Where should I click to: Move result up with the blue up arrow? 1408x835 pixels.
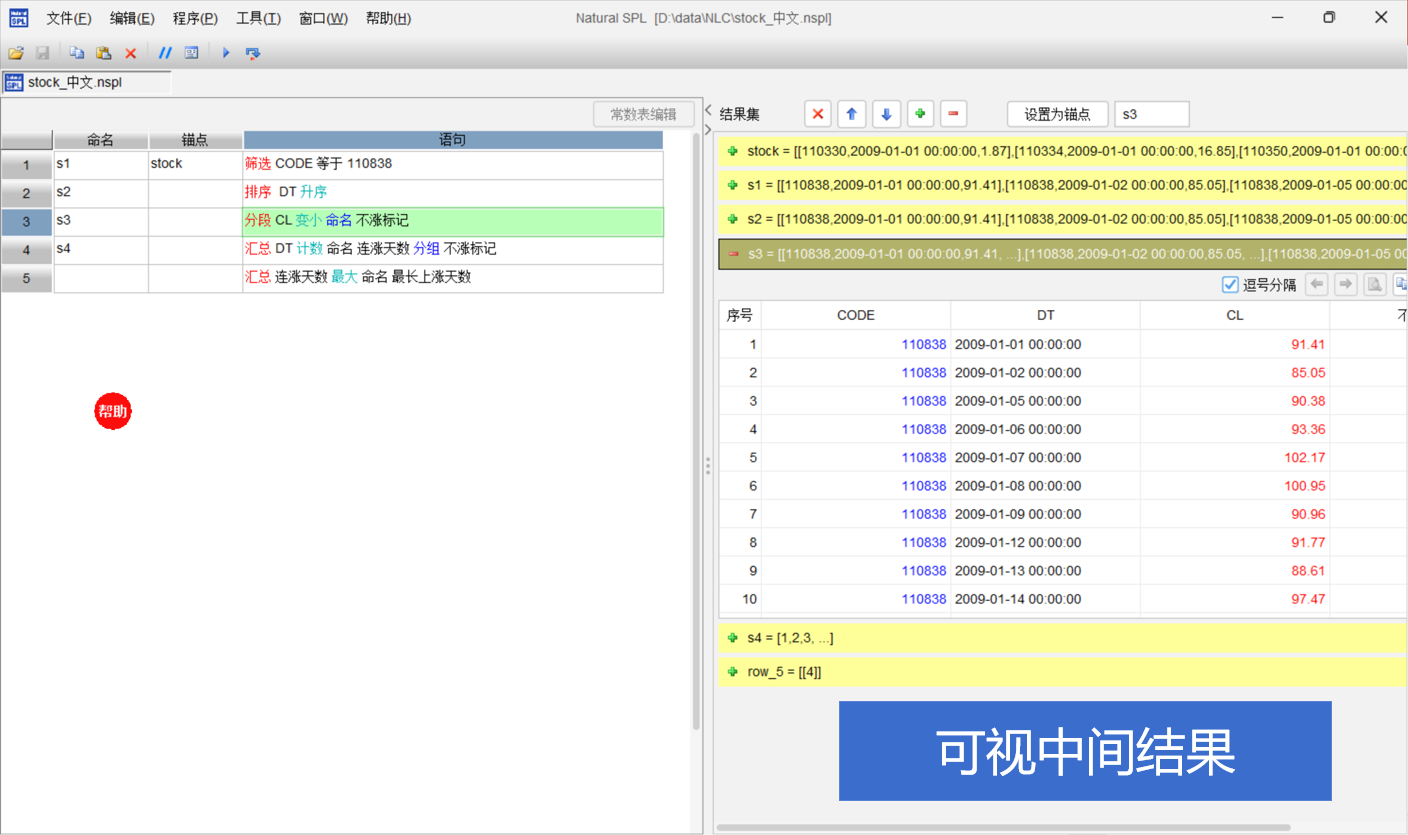tap(851, 114)
